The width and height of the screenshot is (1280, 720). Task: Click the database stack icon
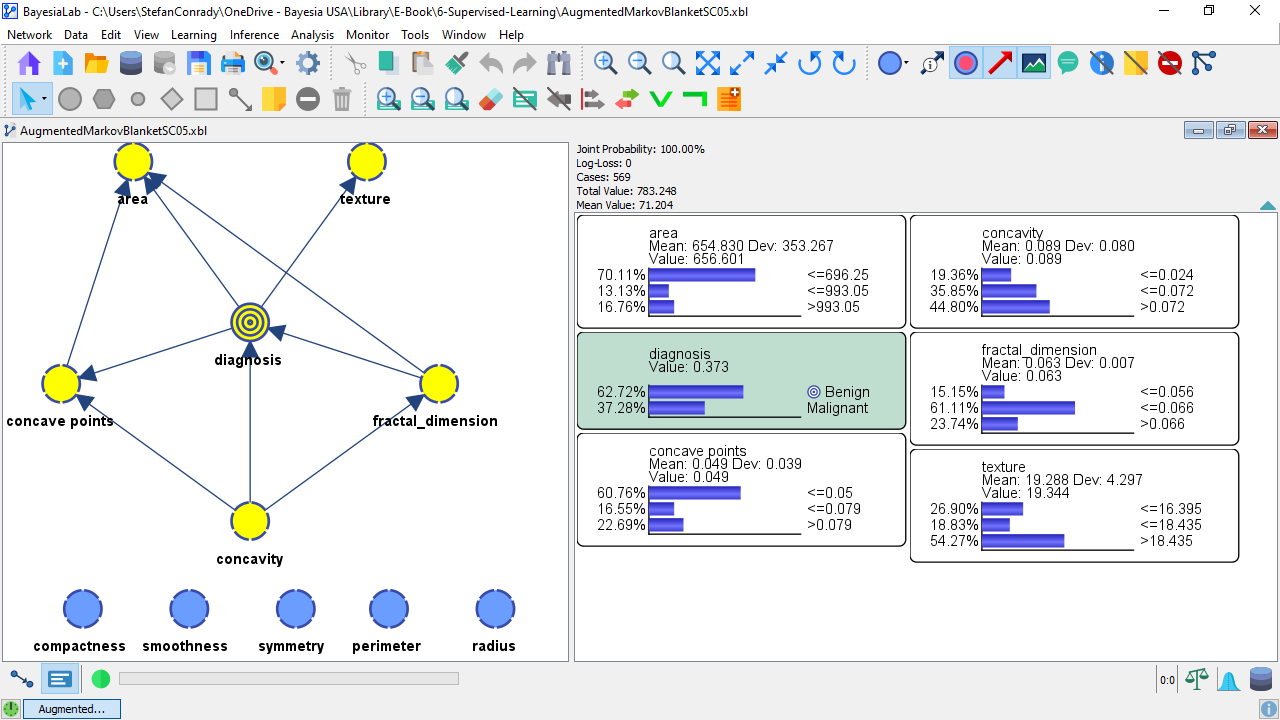[x=131, y=64]
